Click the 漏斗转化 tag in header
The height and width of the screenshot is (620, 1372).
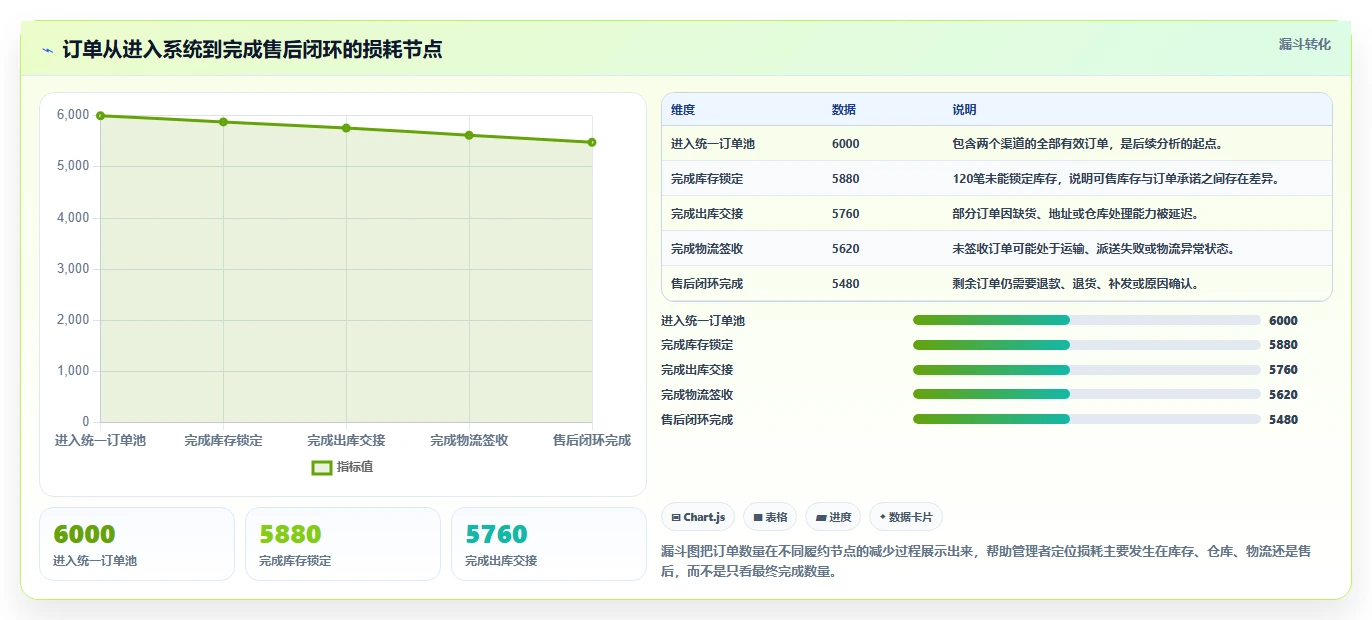coord(1305,44)
